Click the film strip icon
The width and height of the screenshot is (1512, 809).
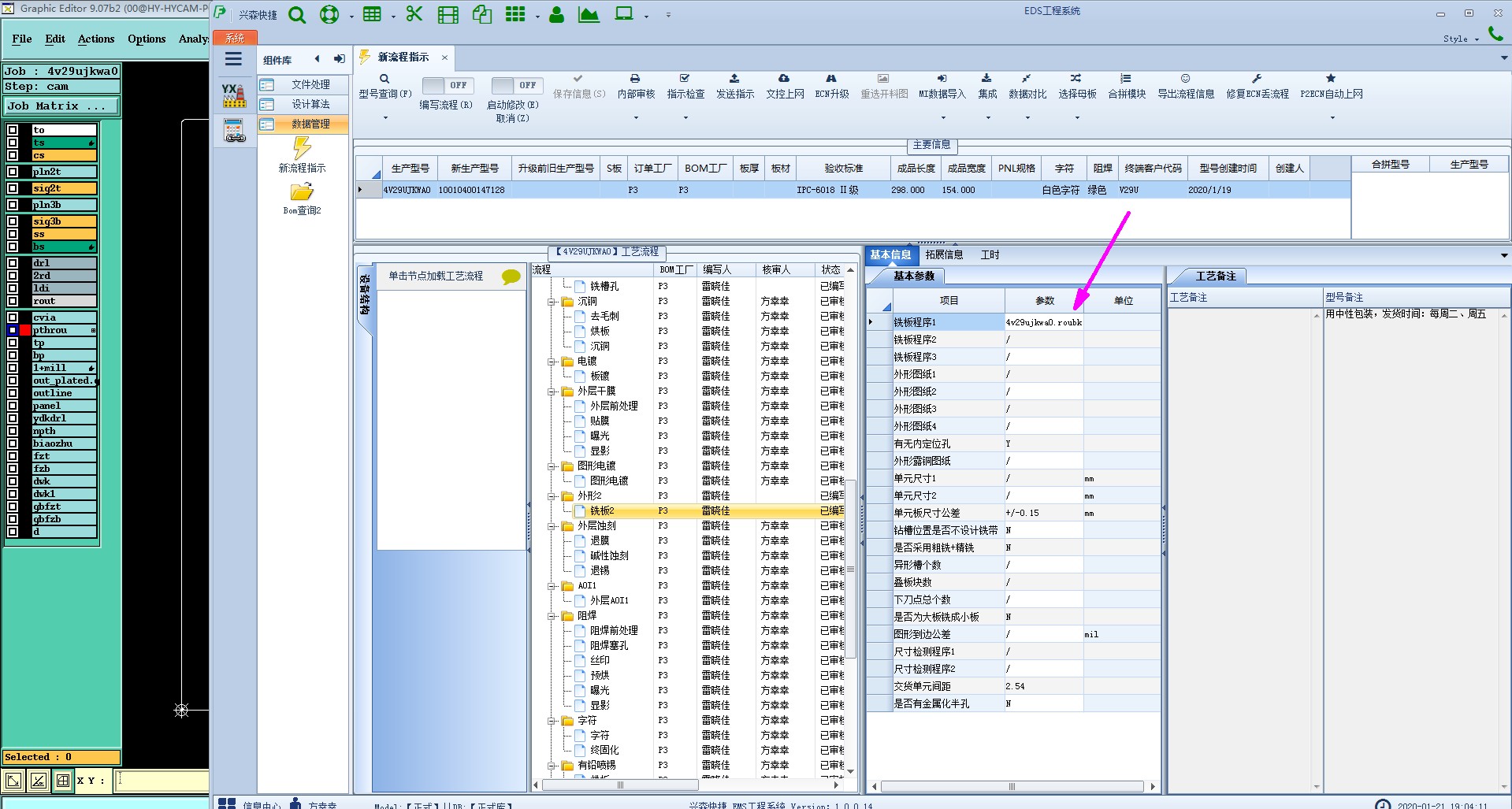pos(448,15)
